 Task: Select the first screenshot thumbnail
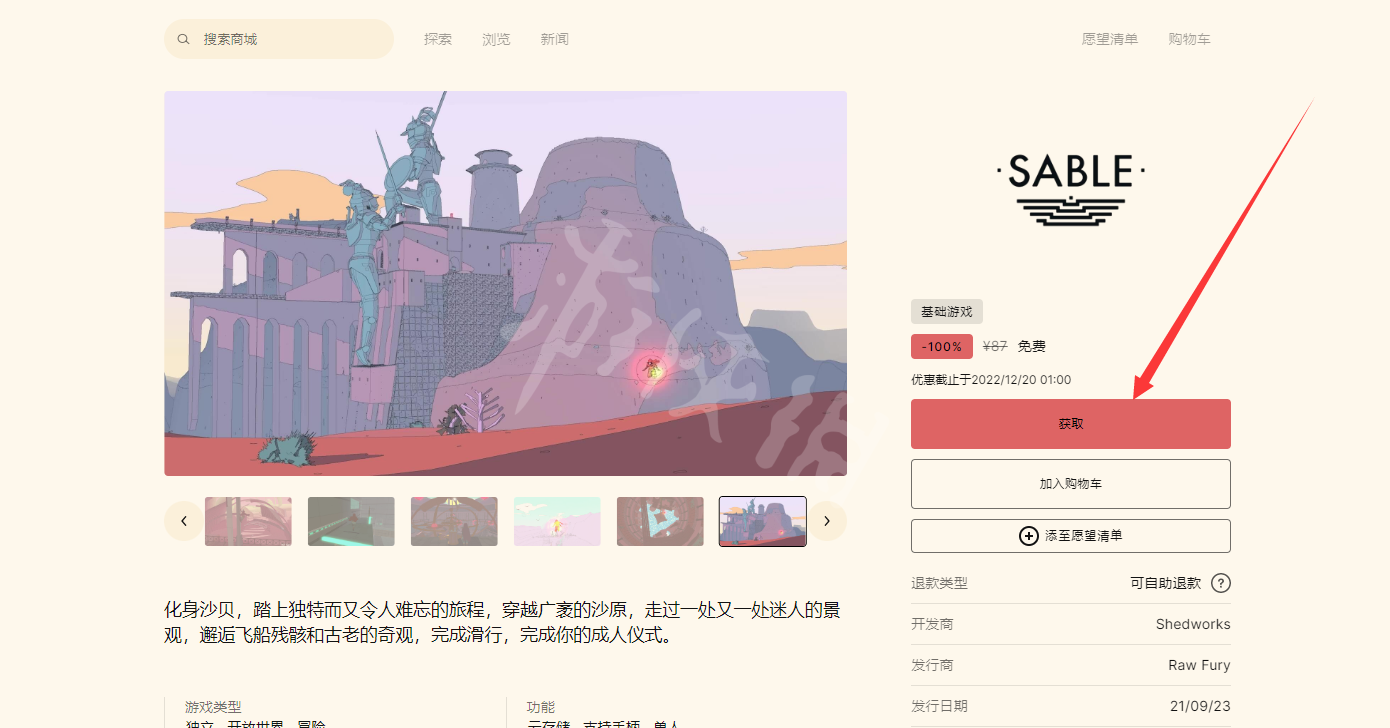pos(248,522)
